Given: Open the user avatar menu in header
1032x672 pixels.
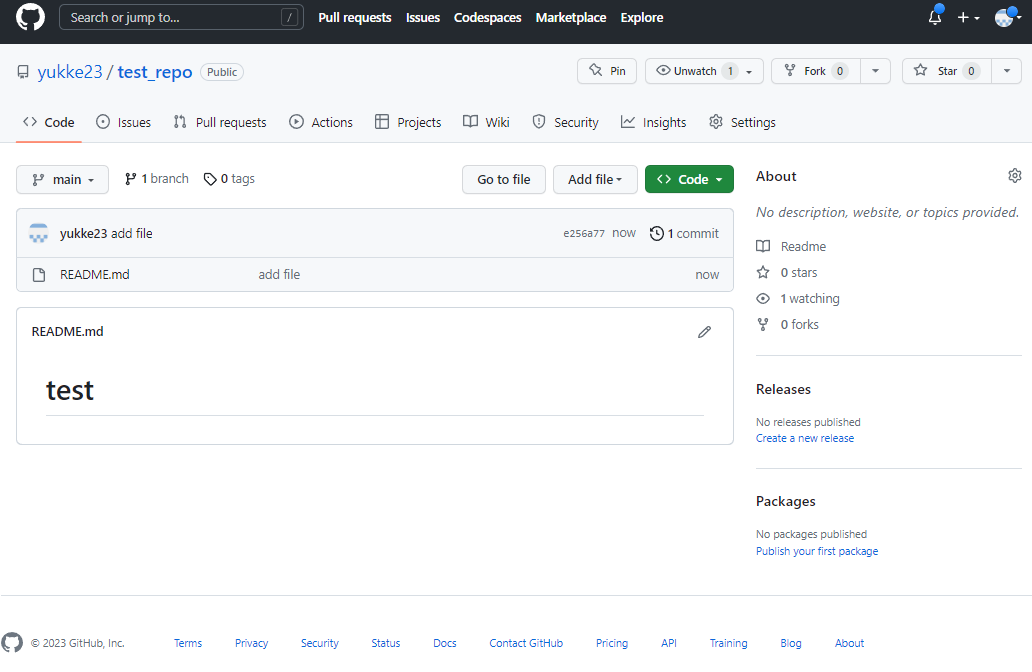Looking at the screenshot, I should pos(1008,18).
